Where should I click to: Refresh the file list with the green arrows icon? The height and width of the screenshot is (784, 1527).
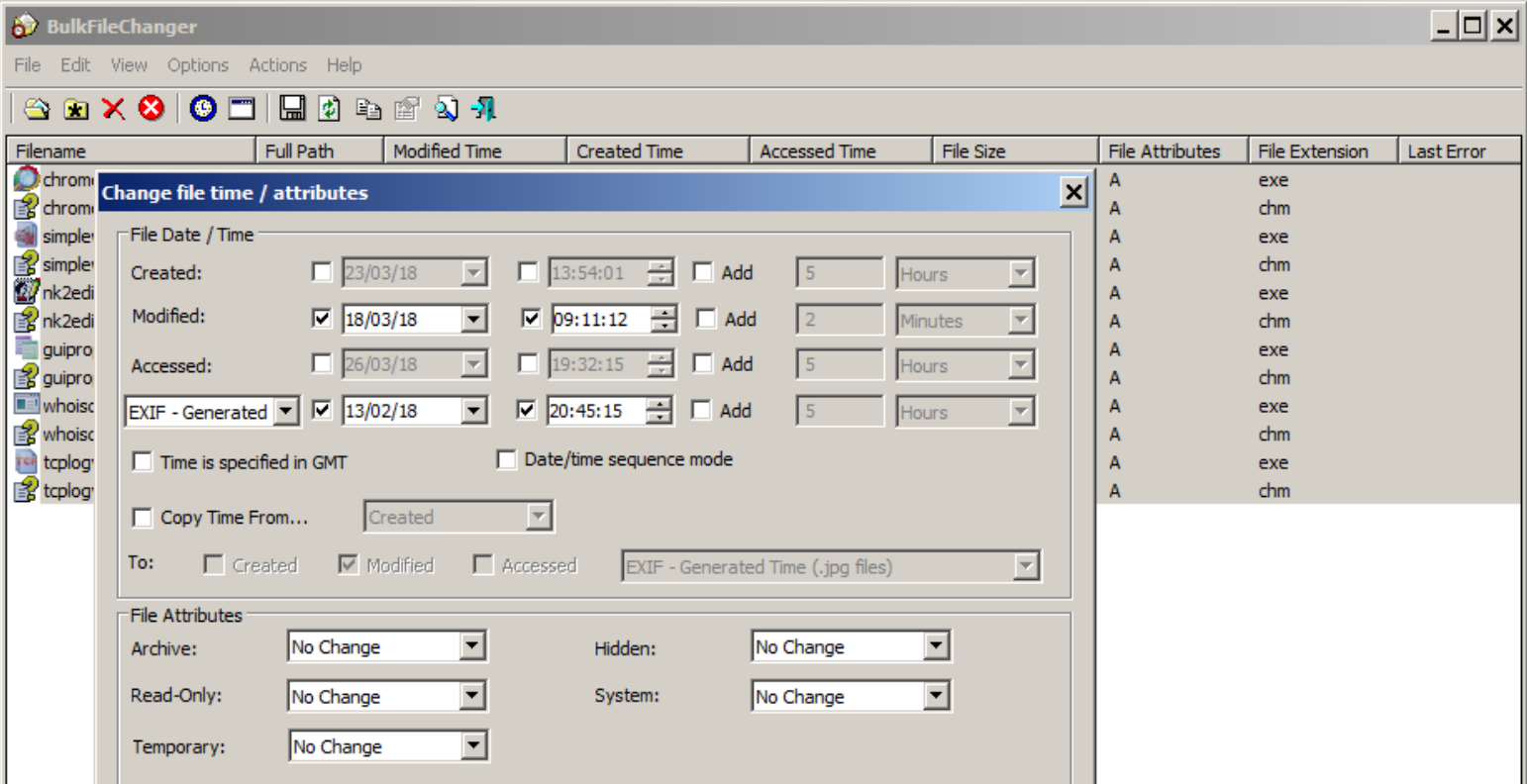pyautogui.click(x=330, y=109)
